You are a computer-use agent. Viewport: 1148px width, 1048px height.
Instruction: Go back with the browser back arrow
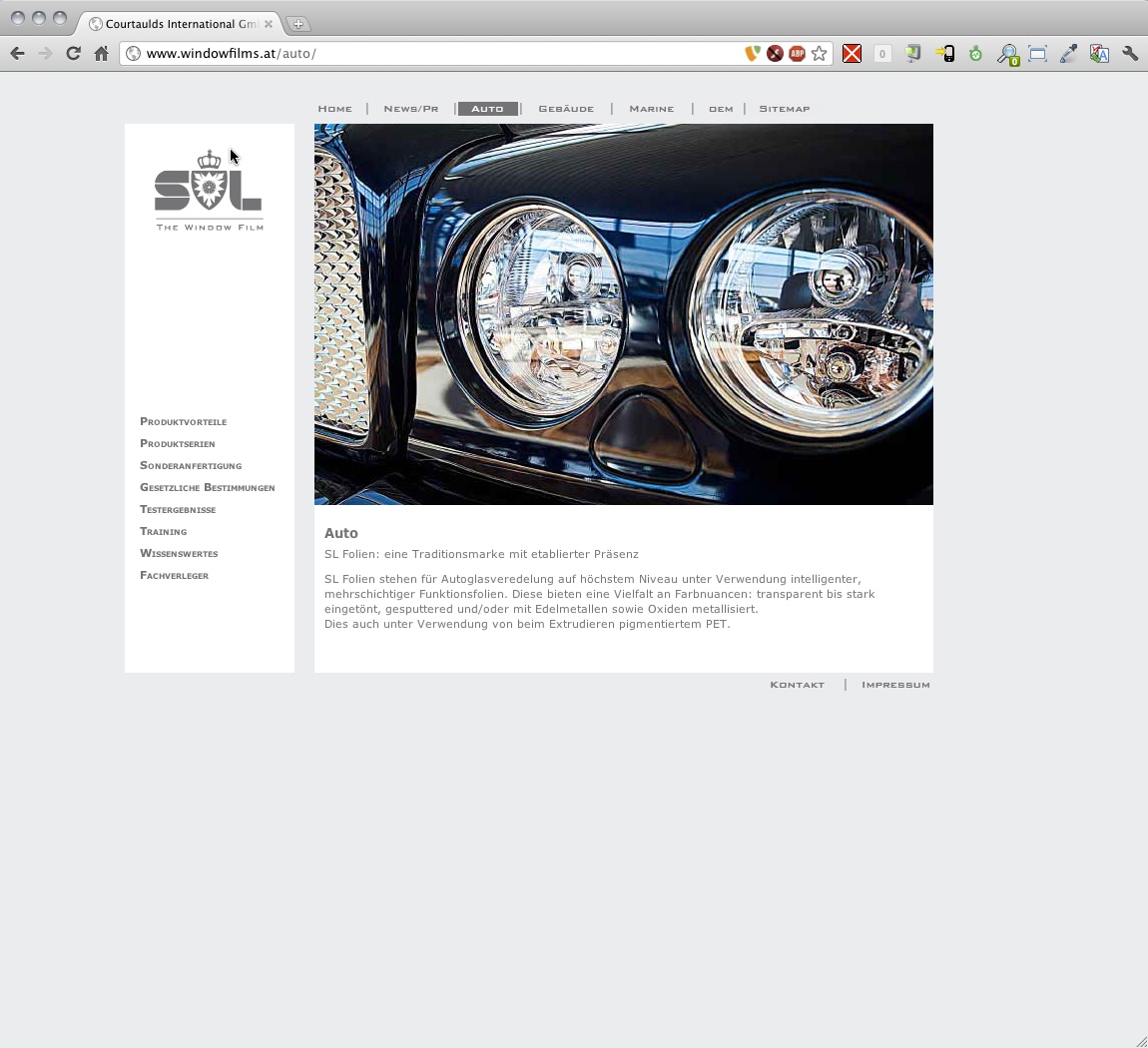click(18, 54)
